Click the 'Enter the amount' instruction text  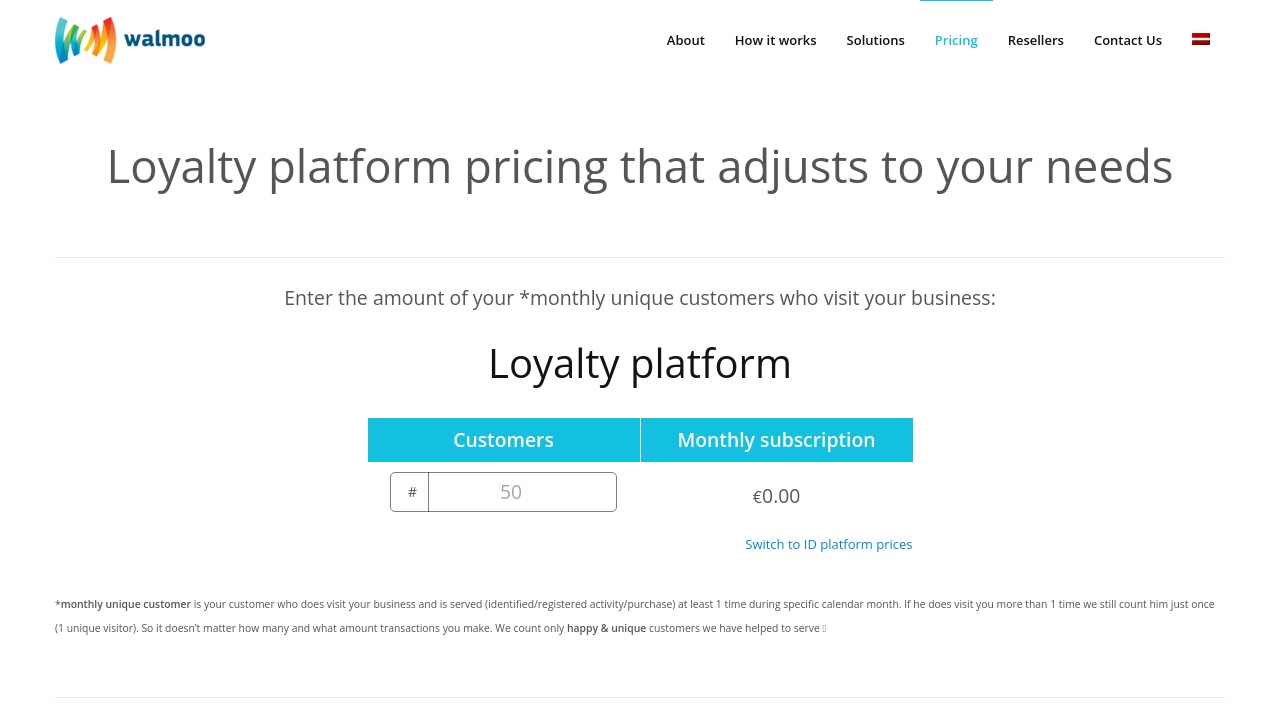[x=640, y=298]
